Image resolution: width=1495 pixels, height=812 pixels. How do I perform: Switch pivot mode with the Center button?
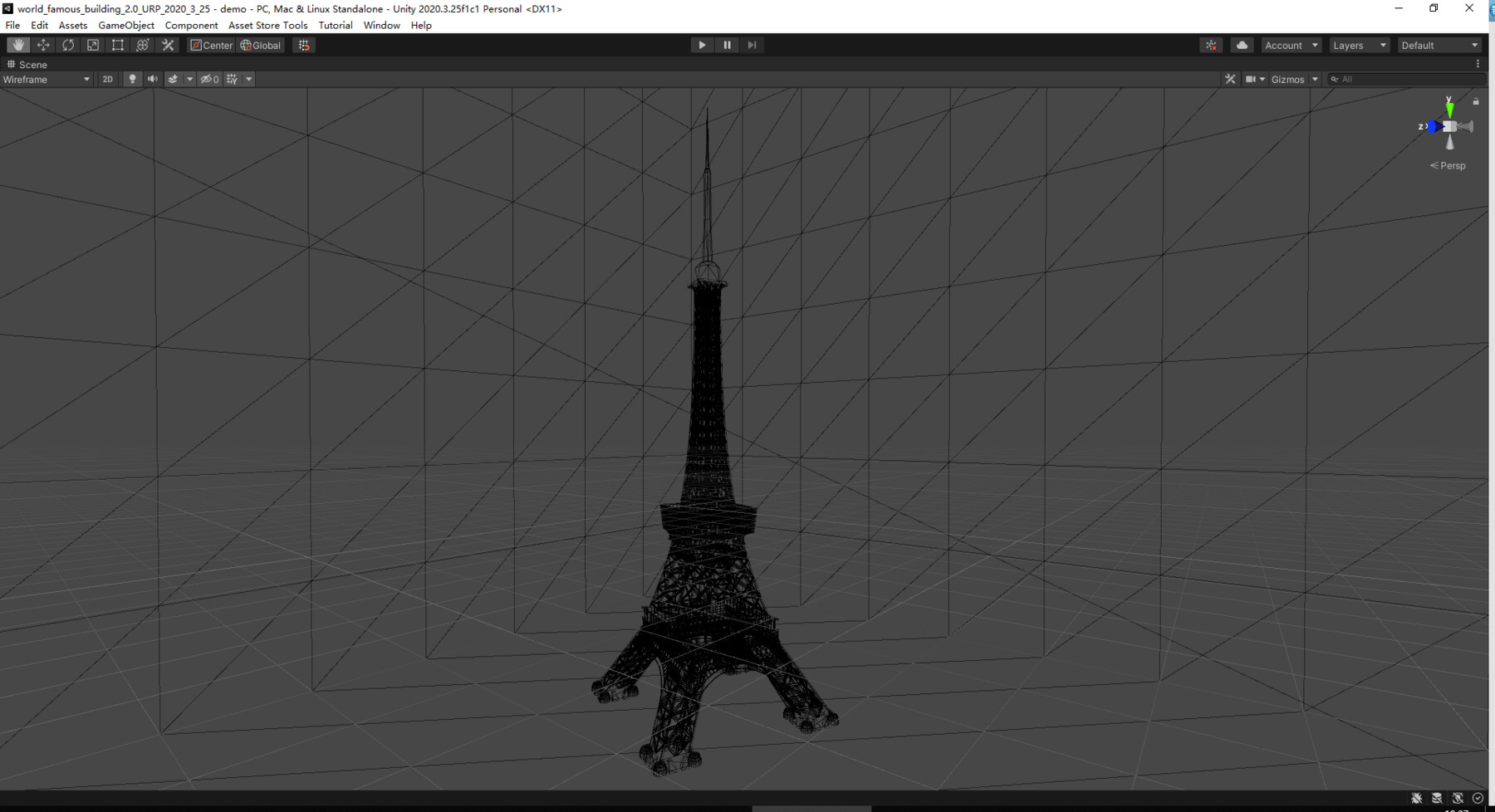click(x=212, y=45)
